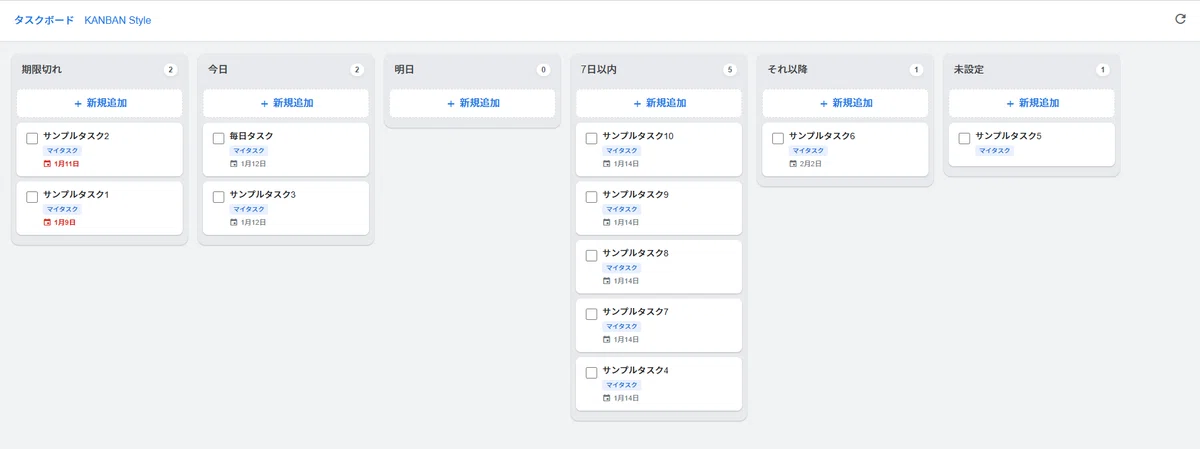The width and height of the screenshot is (1200, 449).
Task: Click the 7日以内 column count badge
Action: [730, 70]
